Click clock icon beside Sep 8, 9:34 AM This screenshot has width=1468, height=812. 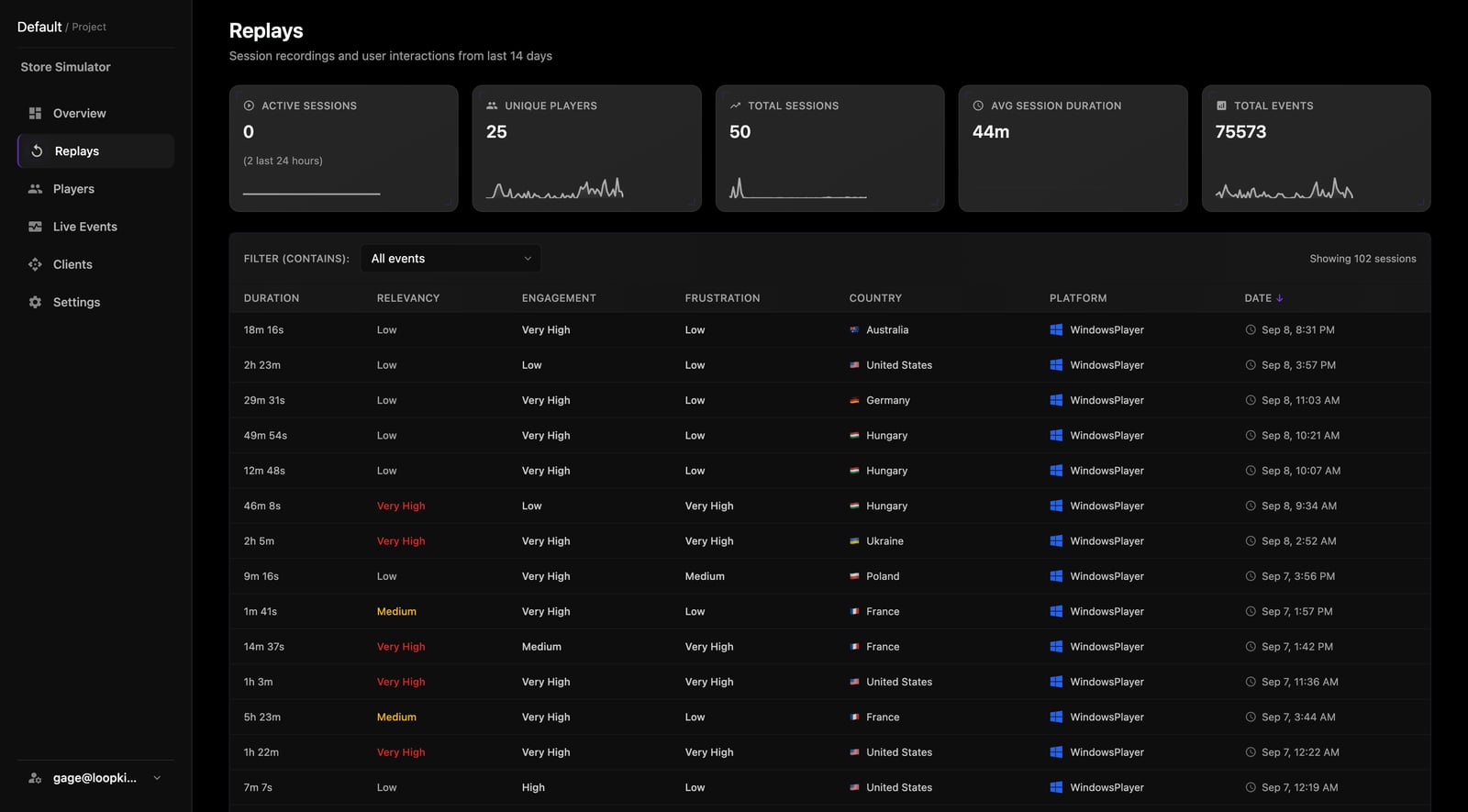(x=1251, y=506)
